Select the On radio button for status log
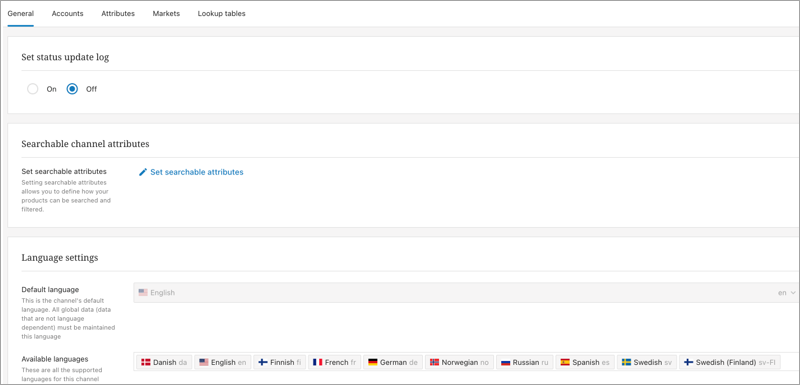The image size is (800, 385). tap(33, 89)
